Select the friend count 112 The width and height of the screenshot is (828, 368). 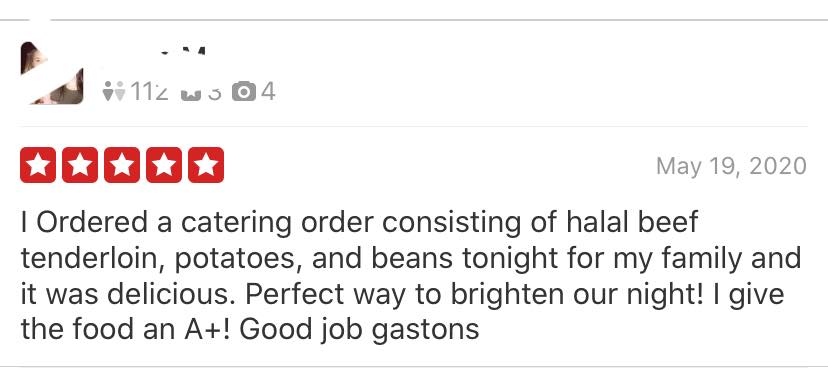(x=149, y=92)
